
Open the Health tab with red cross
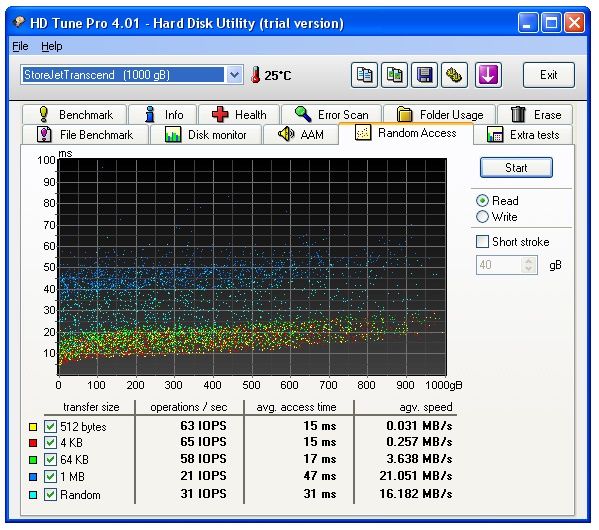239,115
